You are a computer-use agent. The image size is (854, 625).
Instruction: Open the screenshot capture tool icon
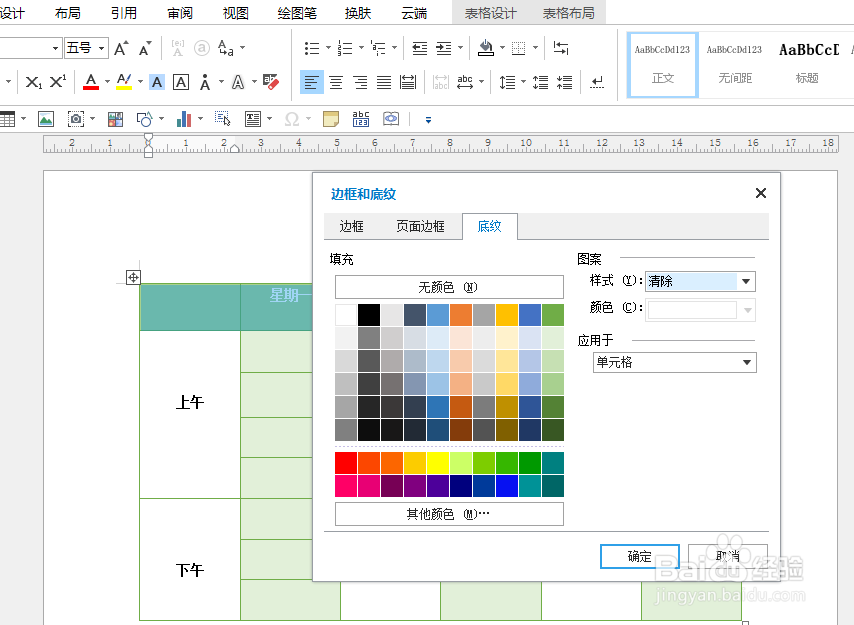[76, 118]
